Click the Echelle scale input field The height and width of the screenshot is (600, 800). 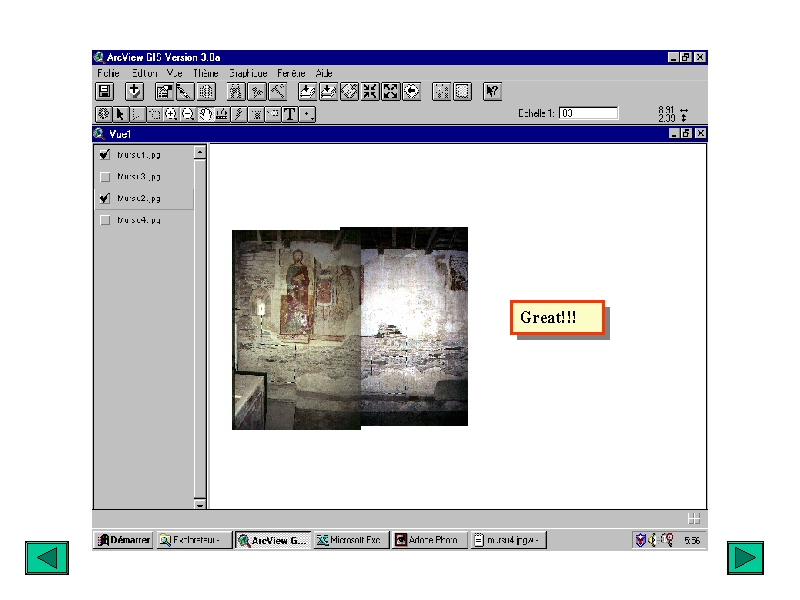point(588,113)
